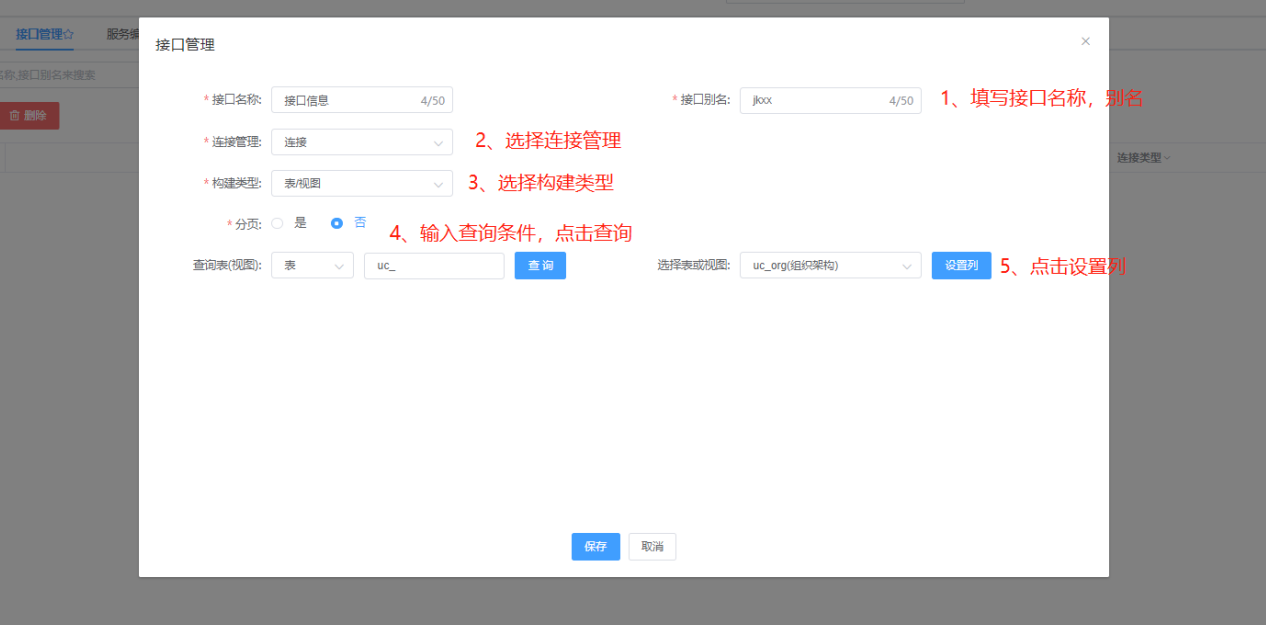
Task: Open the 选择表或视图 dropdown
Action: [x=830, y=265]
